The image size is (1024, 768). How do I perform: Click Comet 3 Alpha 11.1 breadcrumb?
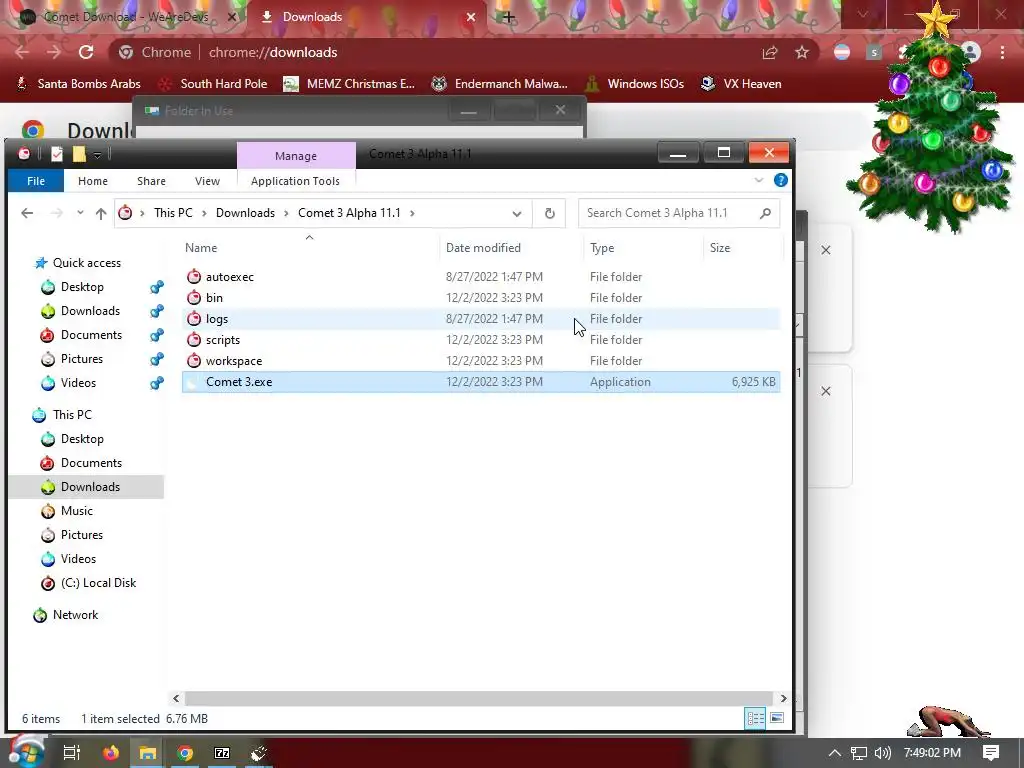pyautogui.click(x=349, y=213)
